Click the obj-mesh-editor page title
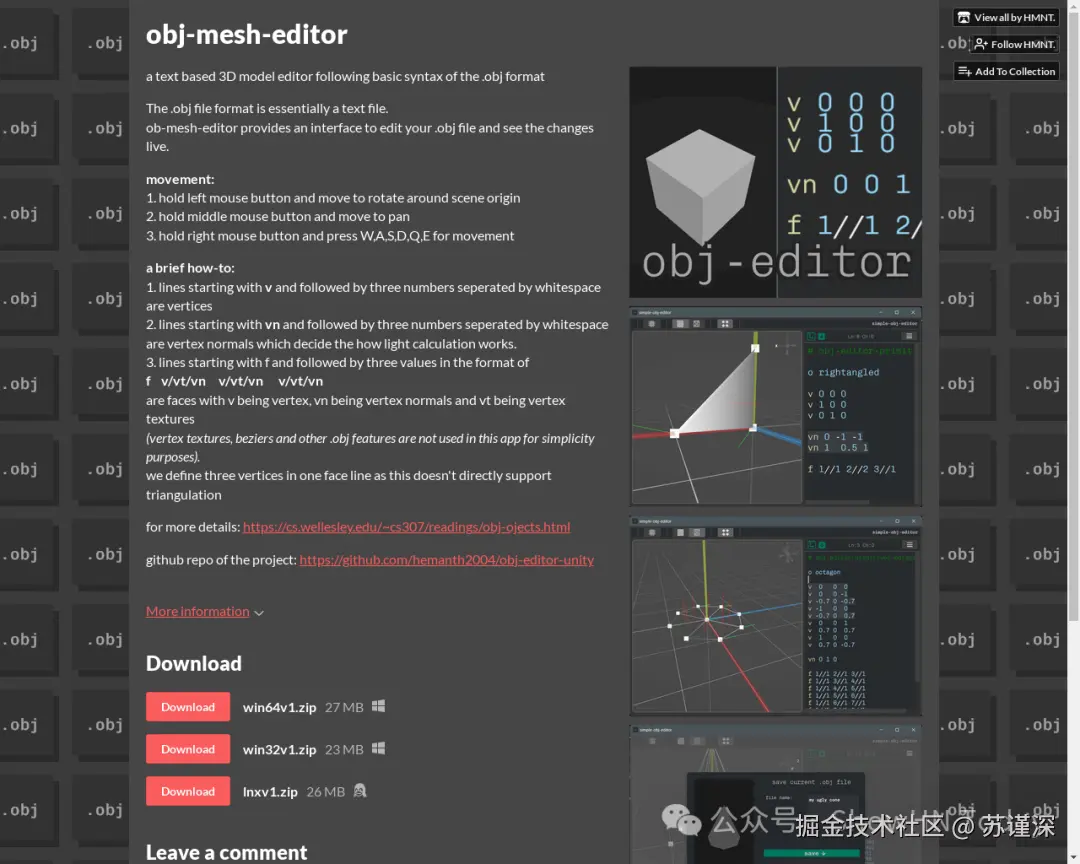This screenshot has width=1080, height=864. tap(247, 34)
